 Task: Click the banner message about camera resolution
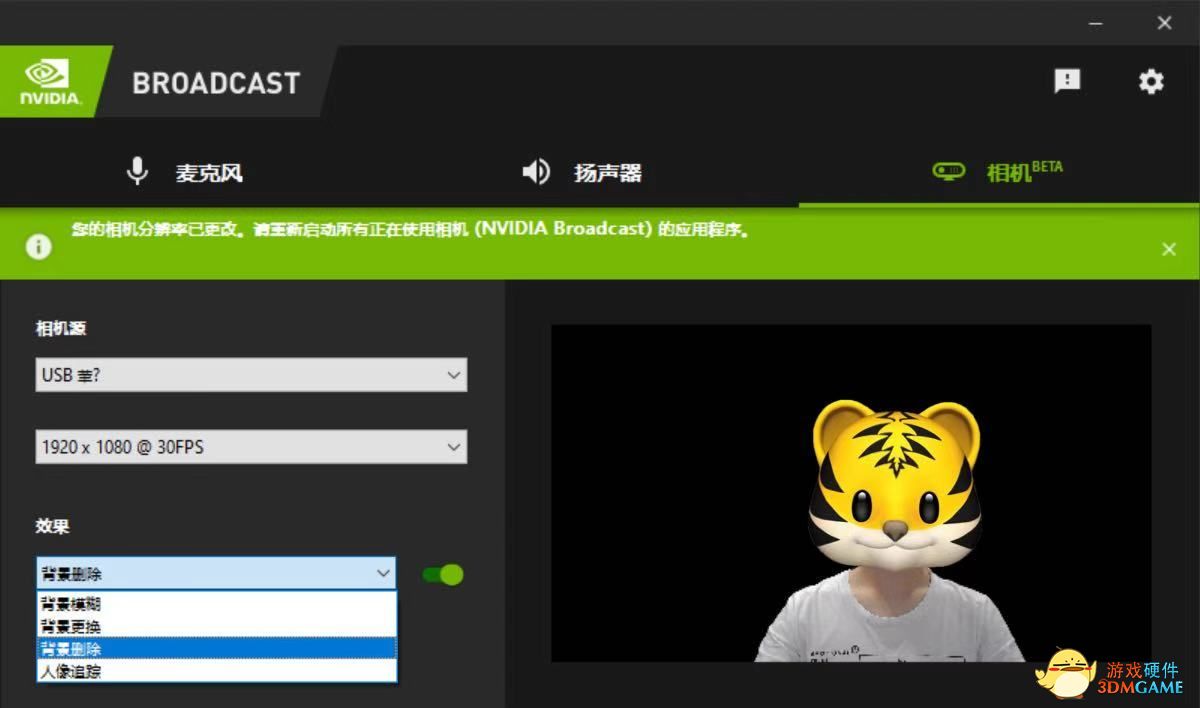(x=411, y=229)
